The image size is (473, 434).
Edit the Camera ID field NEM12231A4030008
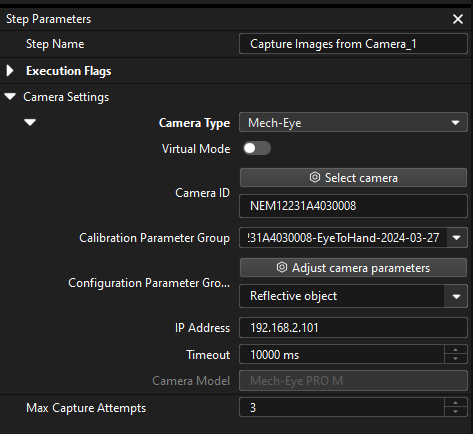coord(353,206)
